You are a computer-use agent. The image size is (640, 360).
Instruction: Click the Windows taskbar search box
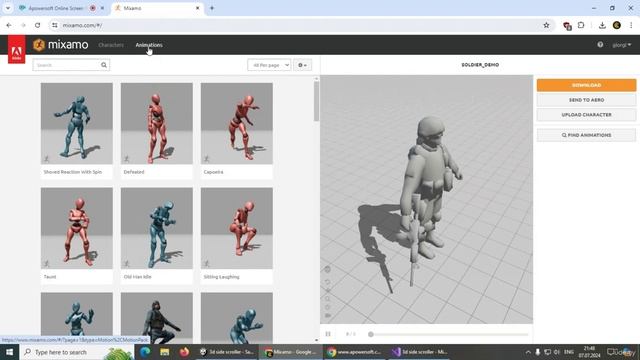77,352
